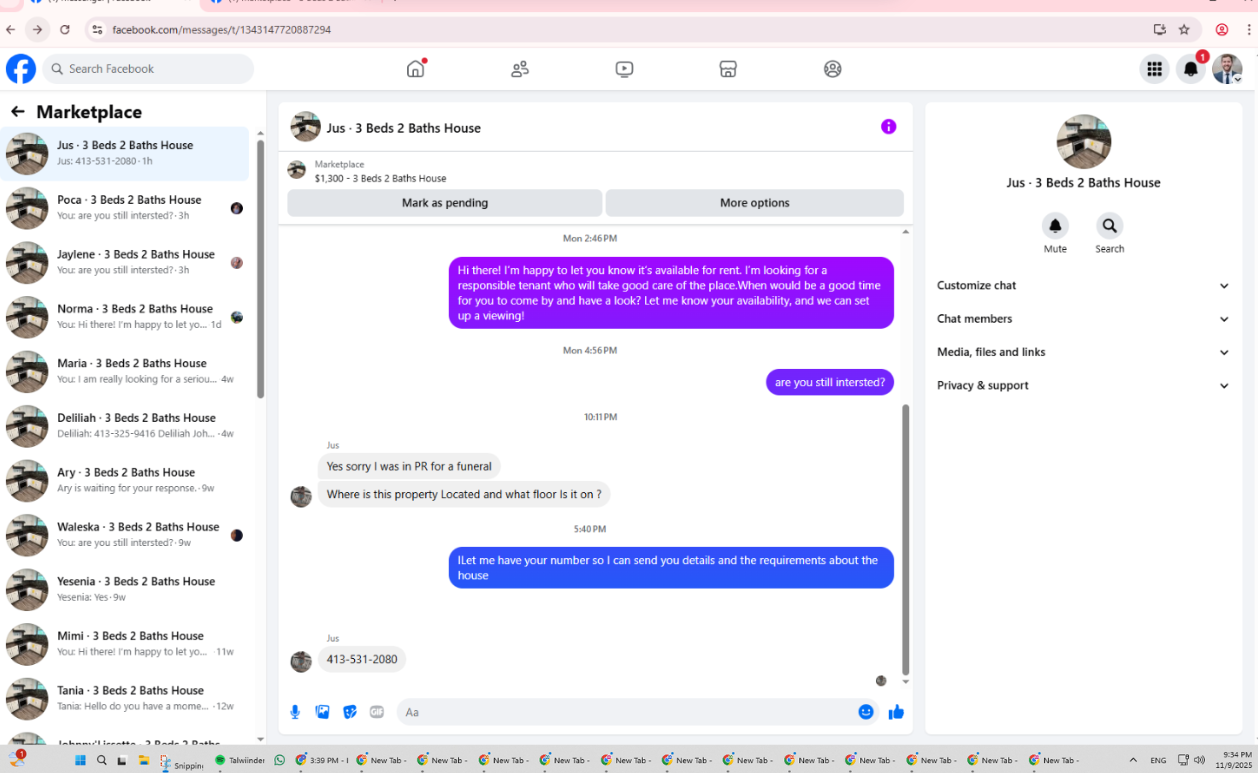The width and height of the screenshot is (1258, 773).
Task: Click Jus profile picture in right panel
Action: click(1083, 141)
